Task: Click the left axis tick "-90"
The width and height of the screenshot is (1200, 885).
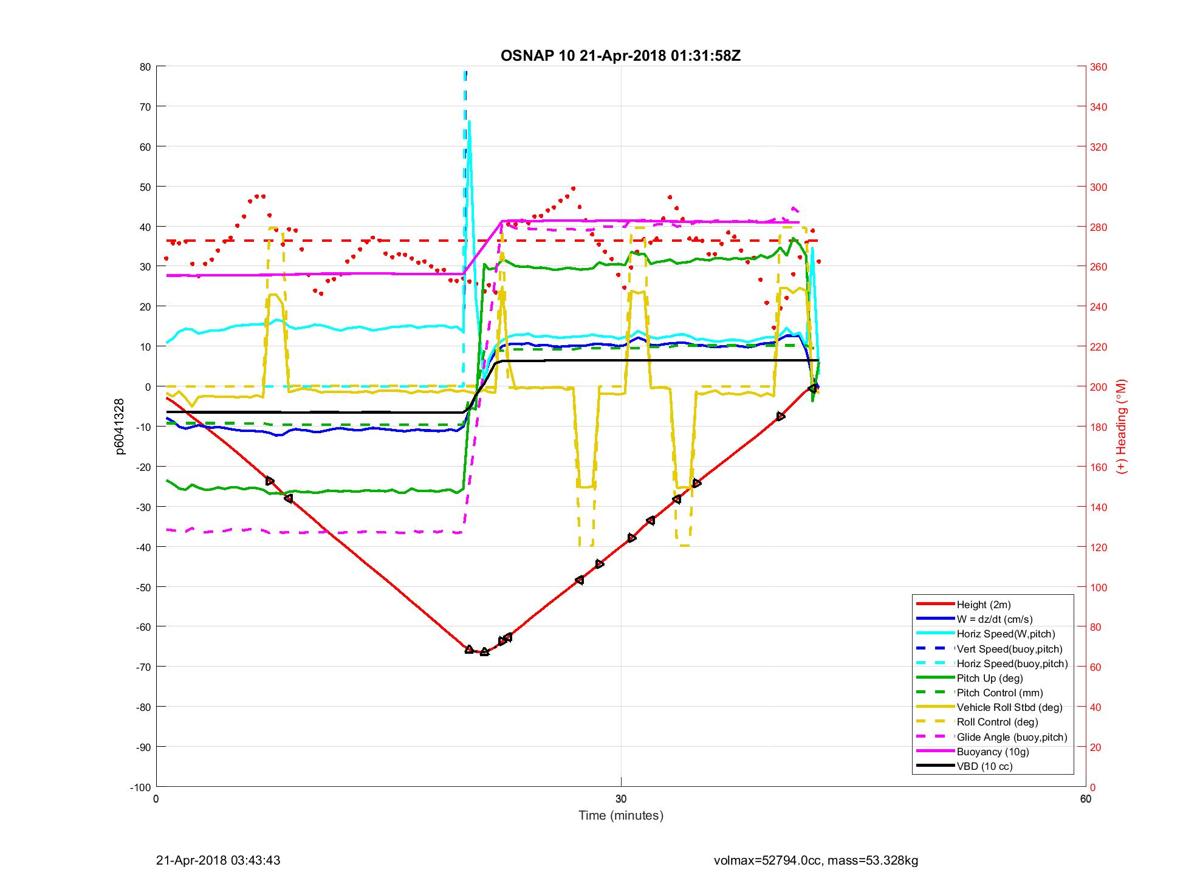Action: (142, 747)
